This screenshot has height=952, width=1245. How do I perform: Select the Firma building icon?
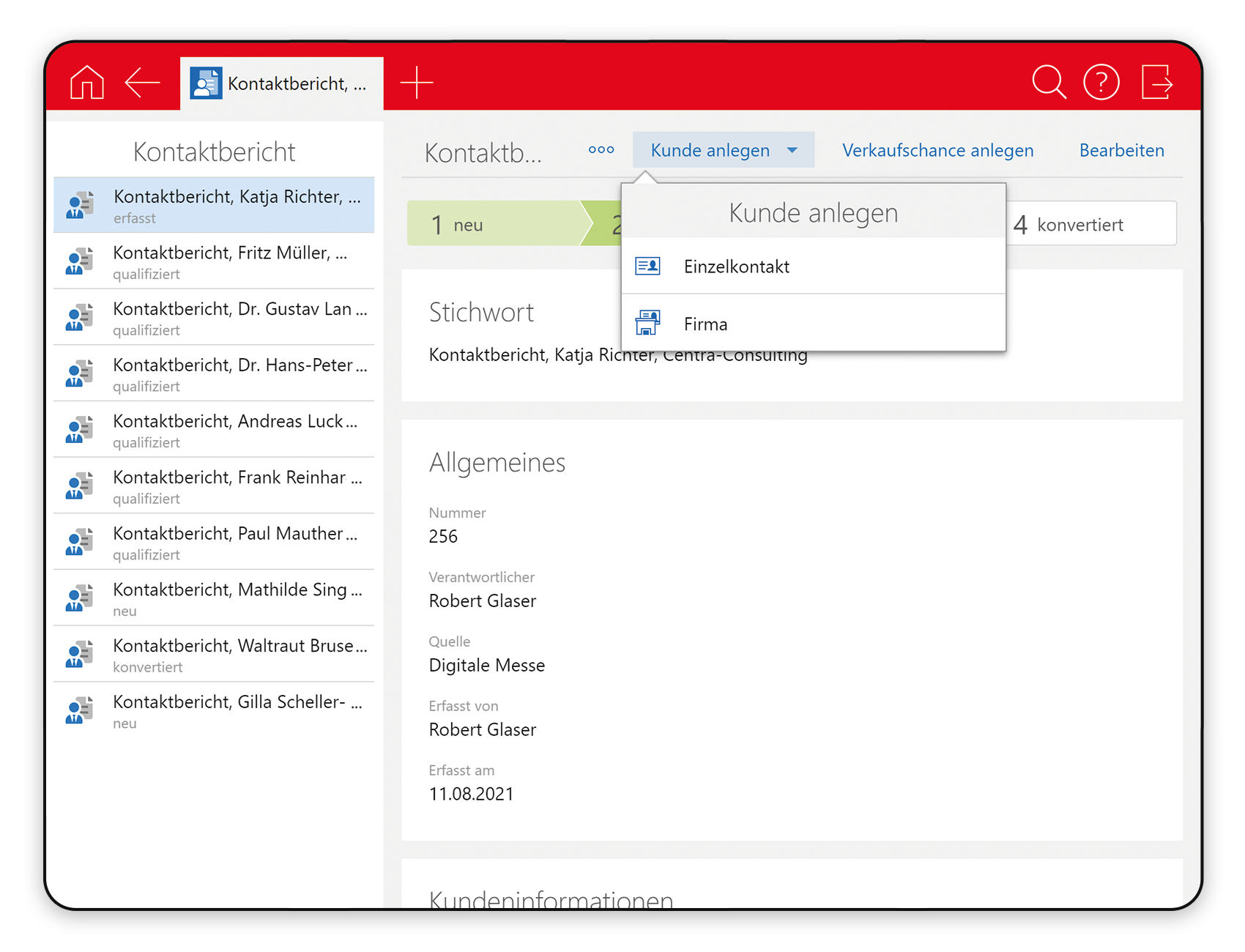647,322
